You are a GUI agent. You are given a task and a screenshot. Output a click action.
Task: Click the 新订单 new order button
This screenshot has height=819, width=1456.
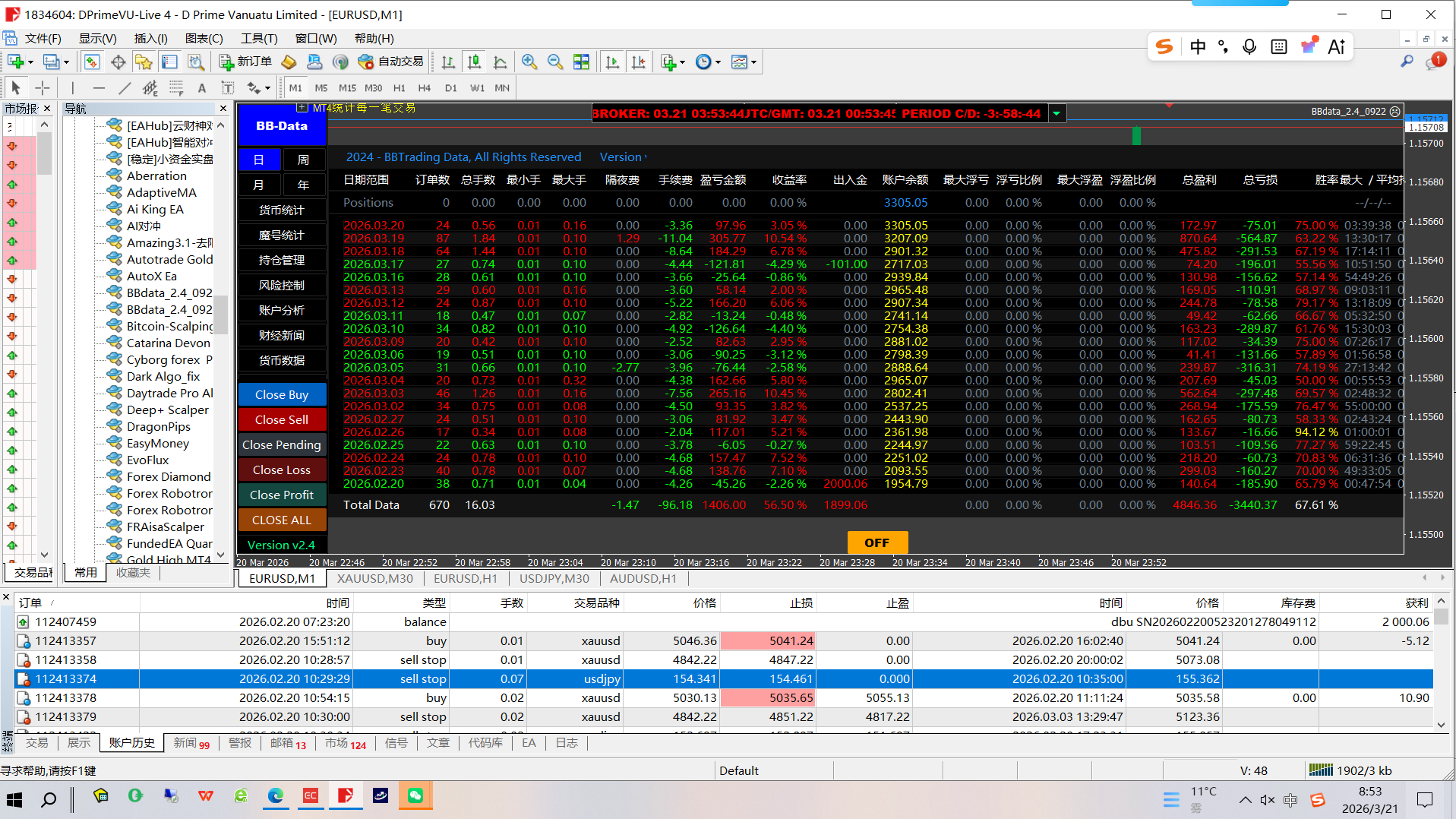[x=245, y=62]
